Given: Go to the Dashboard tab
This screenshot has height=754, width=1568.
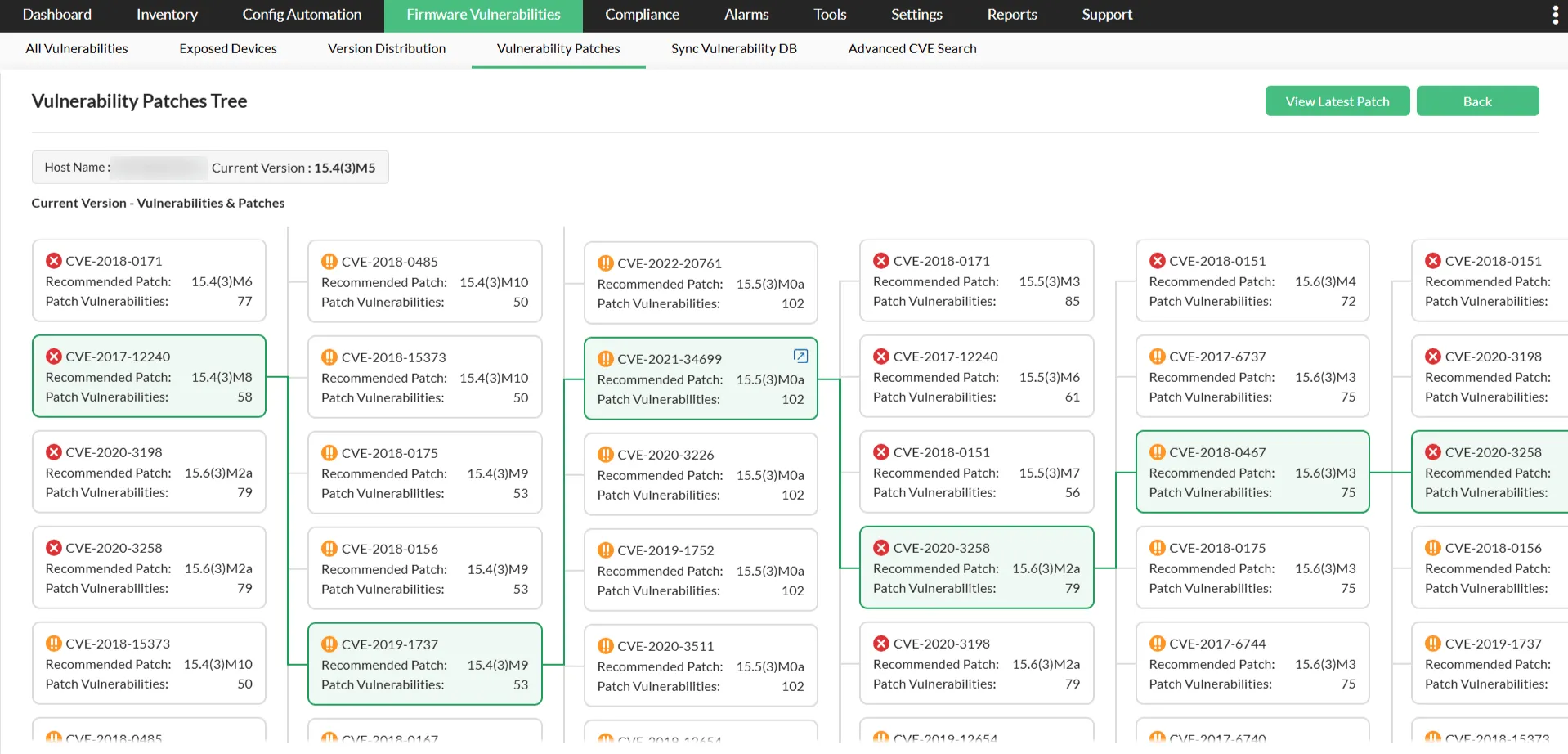Looking at the screenshot, I should click(57, 15).
